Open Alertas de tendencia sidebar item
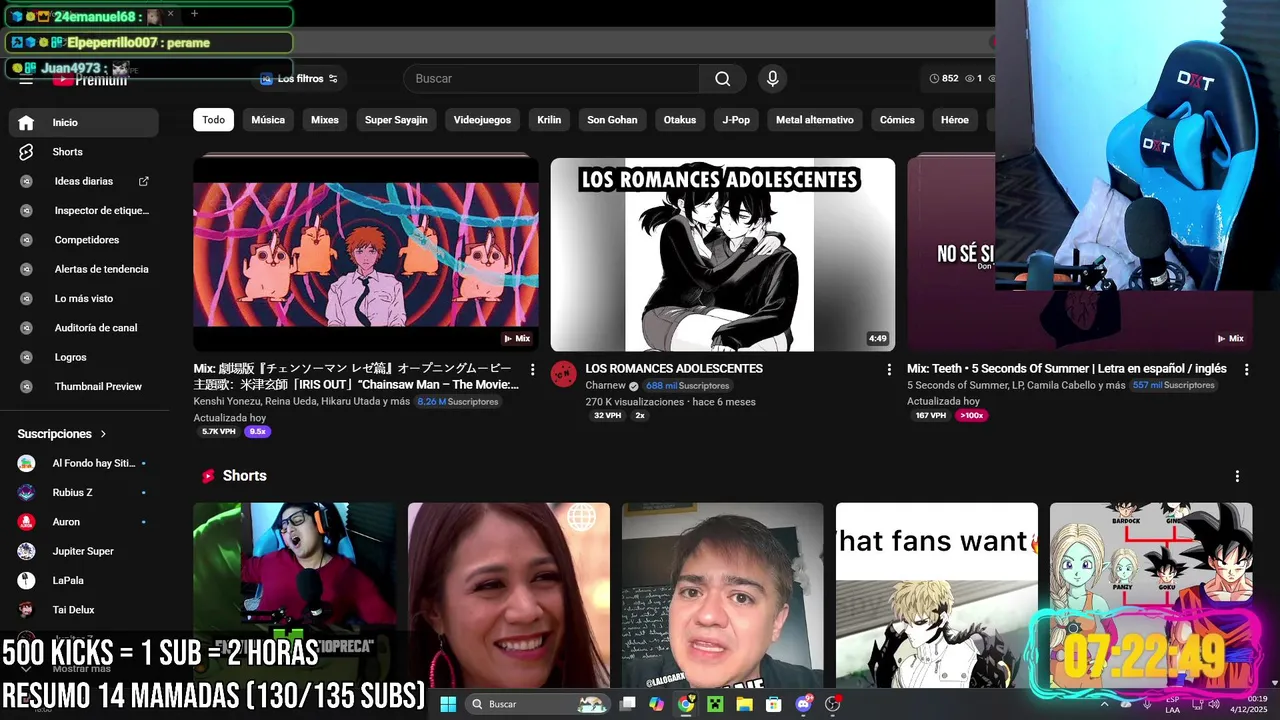 pos(84,269)
